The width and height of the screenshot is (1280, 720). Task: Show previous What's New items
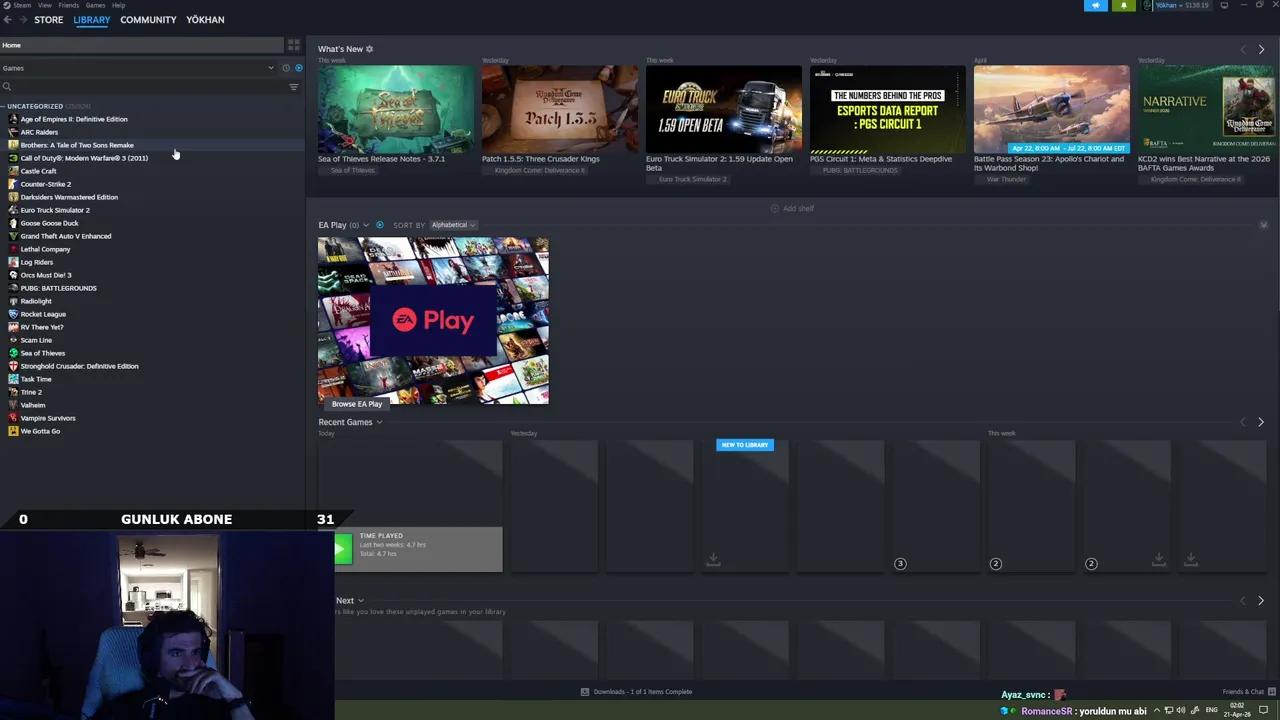coord(1243,49)
